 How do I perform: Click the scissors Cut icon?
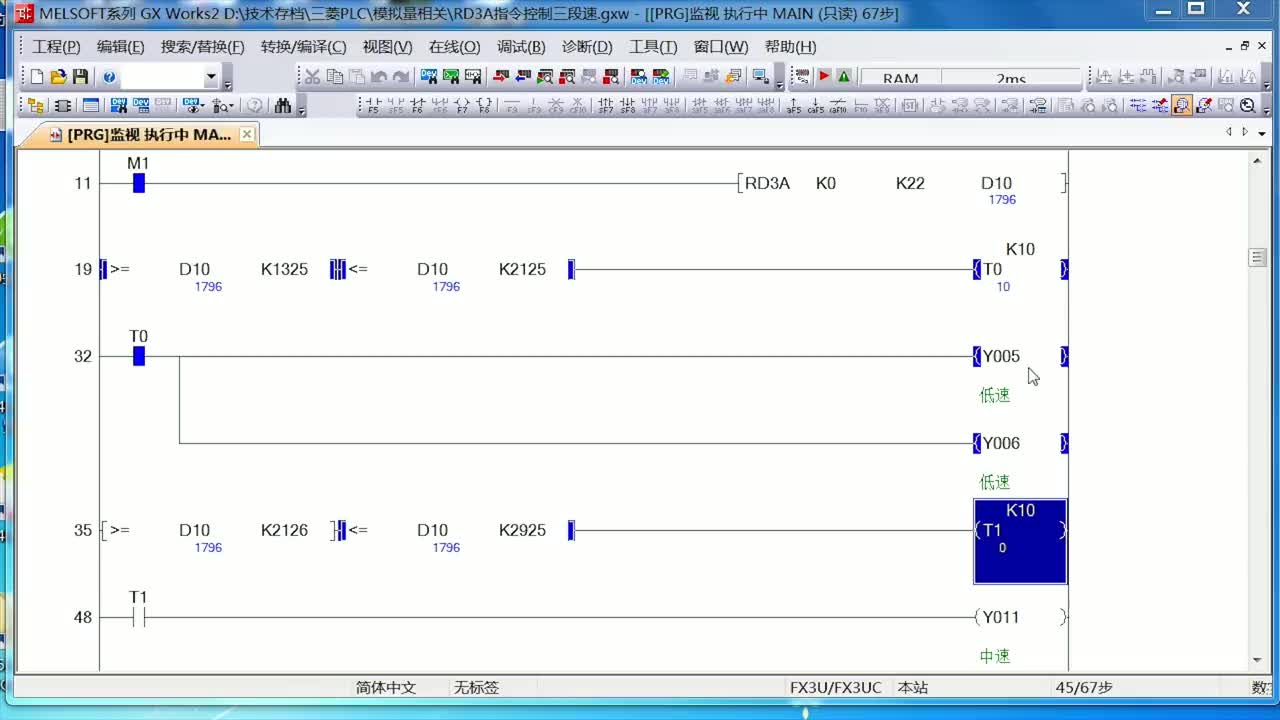(x=312, y=77)
